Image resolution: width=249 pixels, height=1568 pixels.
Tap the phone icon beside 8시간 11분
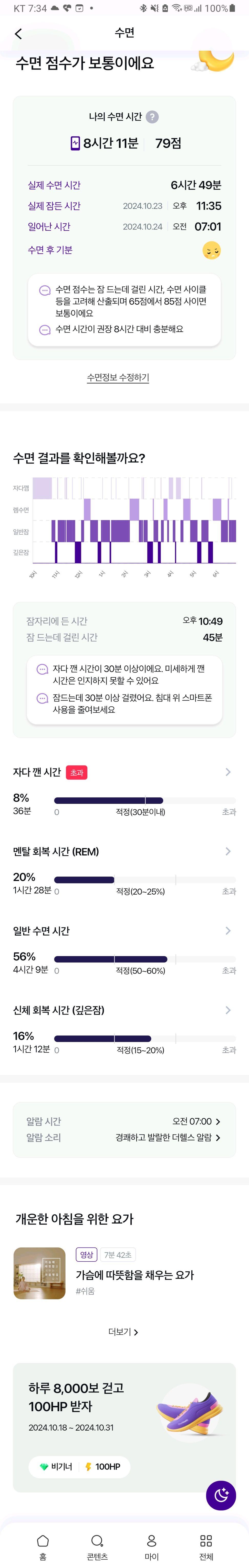pyautogui.click(x=76, y=143)
